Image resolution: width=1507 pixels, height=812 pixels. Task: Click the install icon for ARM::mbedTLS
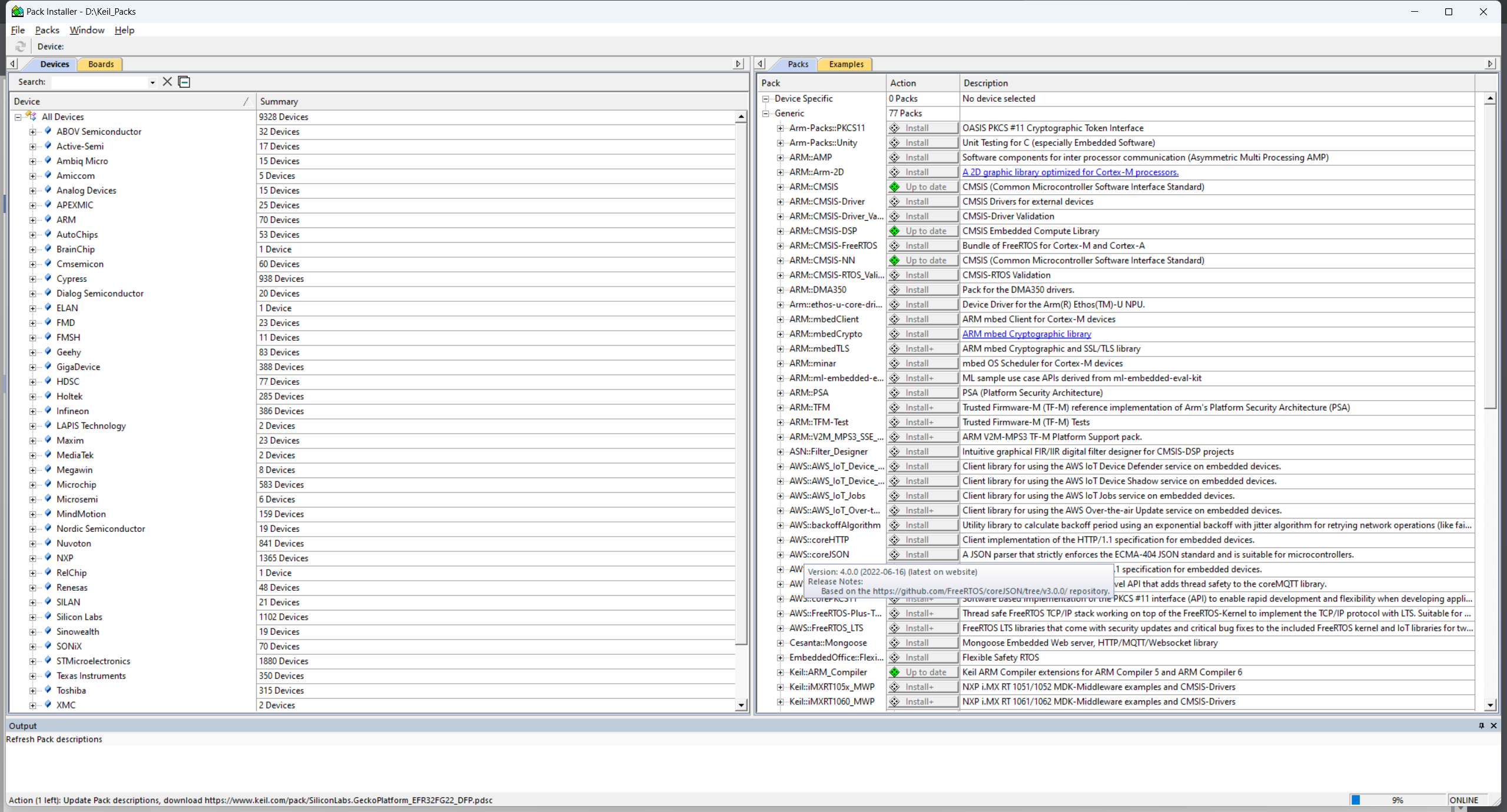pyautogui.click(x=895, y=349)
